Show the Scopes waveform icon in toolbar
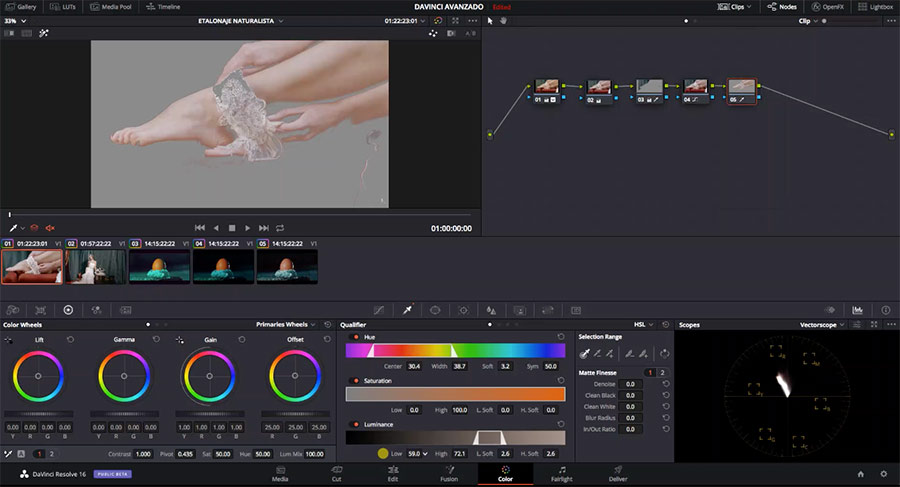Viewport: 900px width, 487px height. [858, 310]
